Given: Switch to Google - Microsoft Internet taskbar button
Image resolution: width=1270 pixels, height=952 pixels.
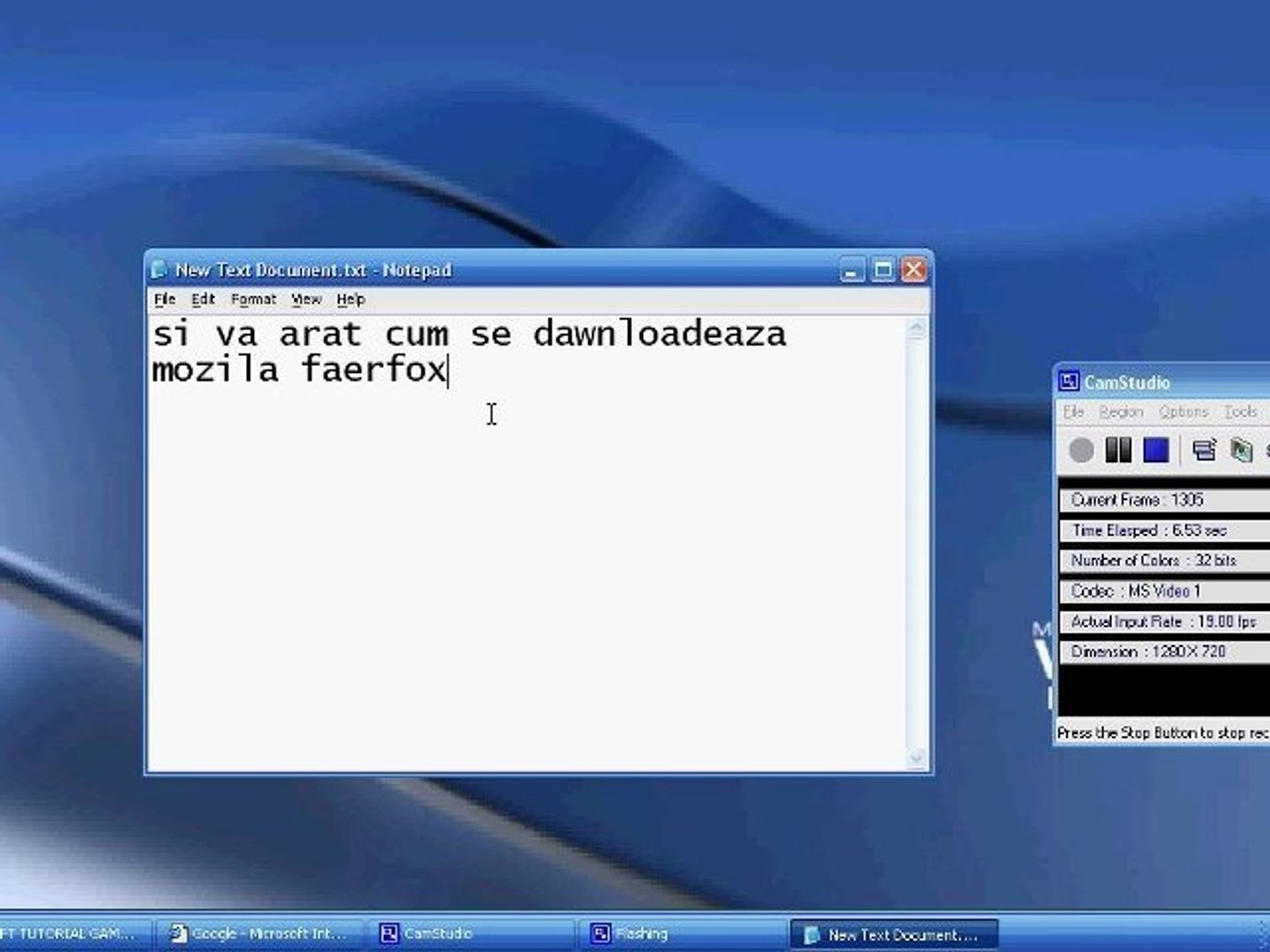Looking at the screenshot, I should pos(259,933).
